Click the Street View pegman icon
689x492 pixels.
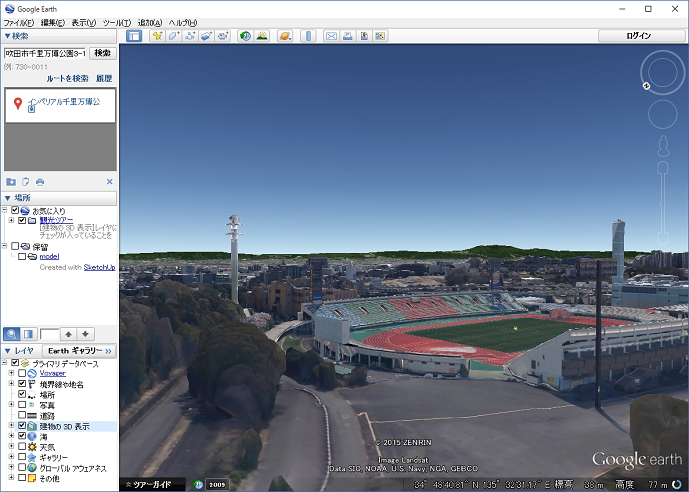click(662, 147)
